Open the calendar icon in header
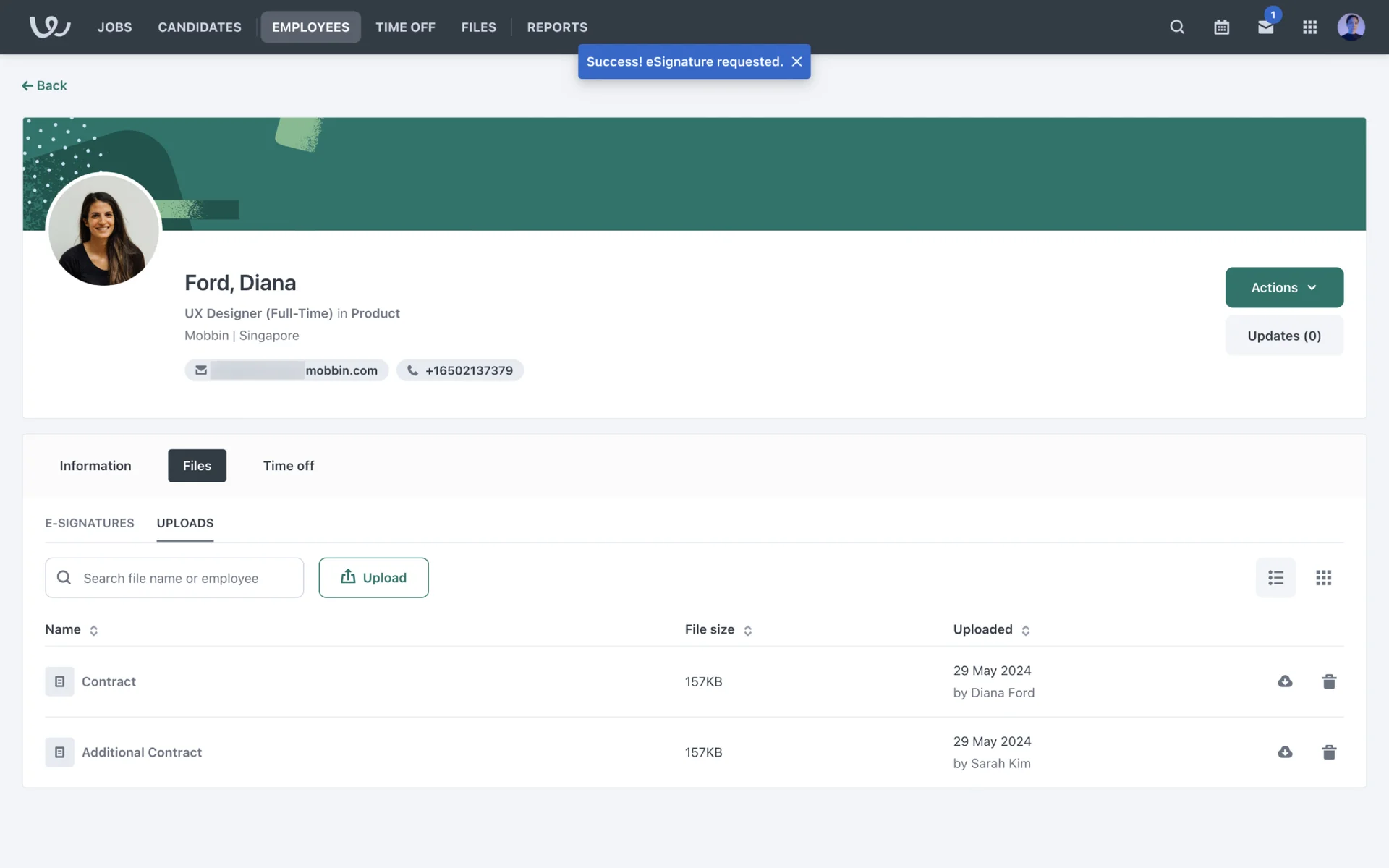The height and width of the screenshot is (868, 1389). 1221,27
